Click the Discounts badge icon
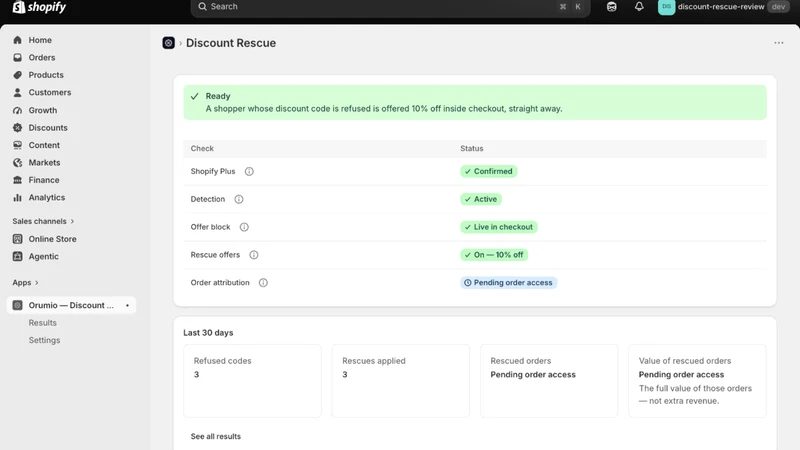 point(17,128)
